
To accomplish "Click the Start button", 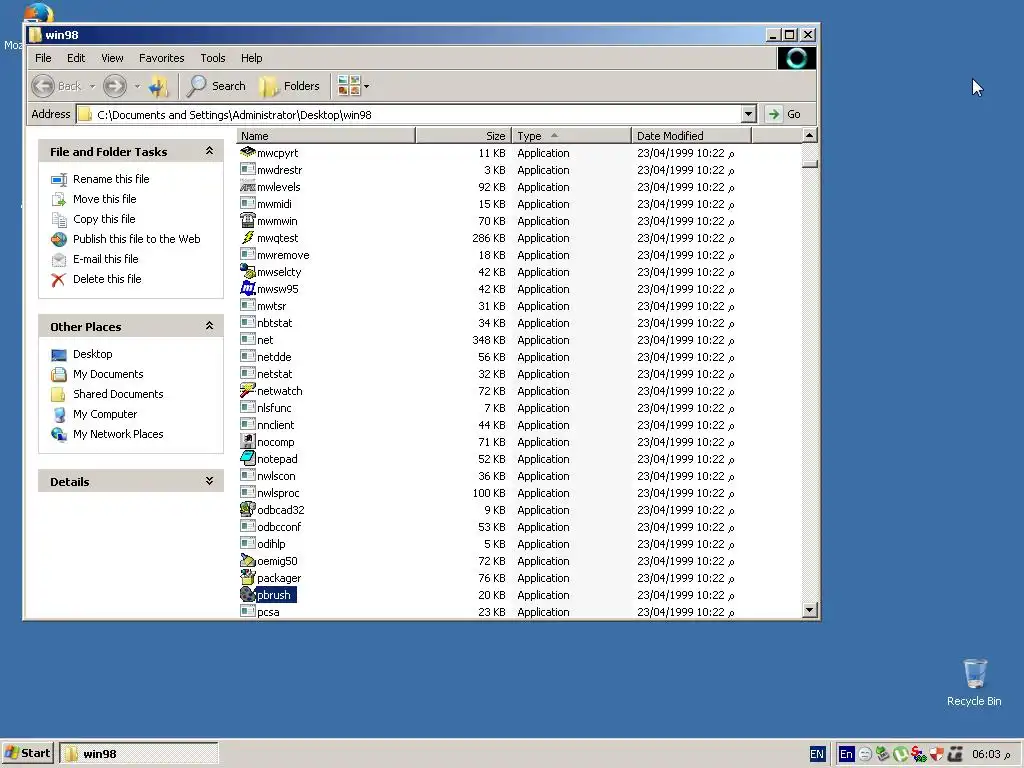I will coord(27,753).
